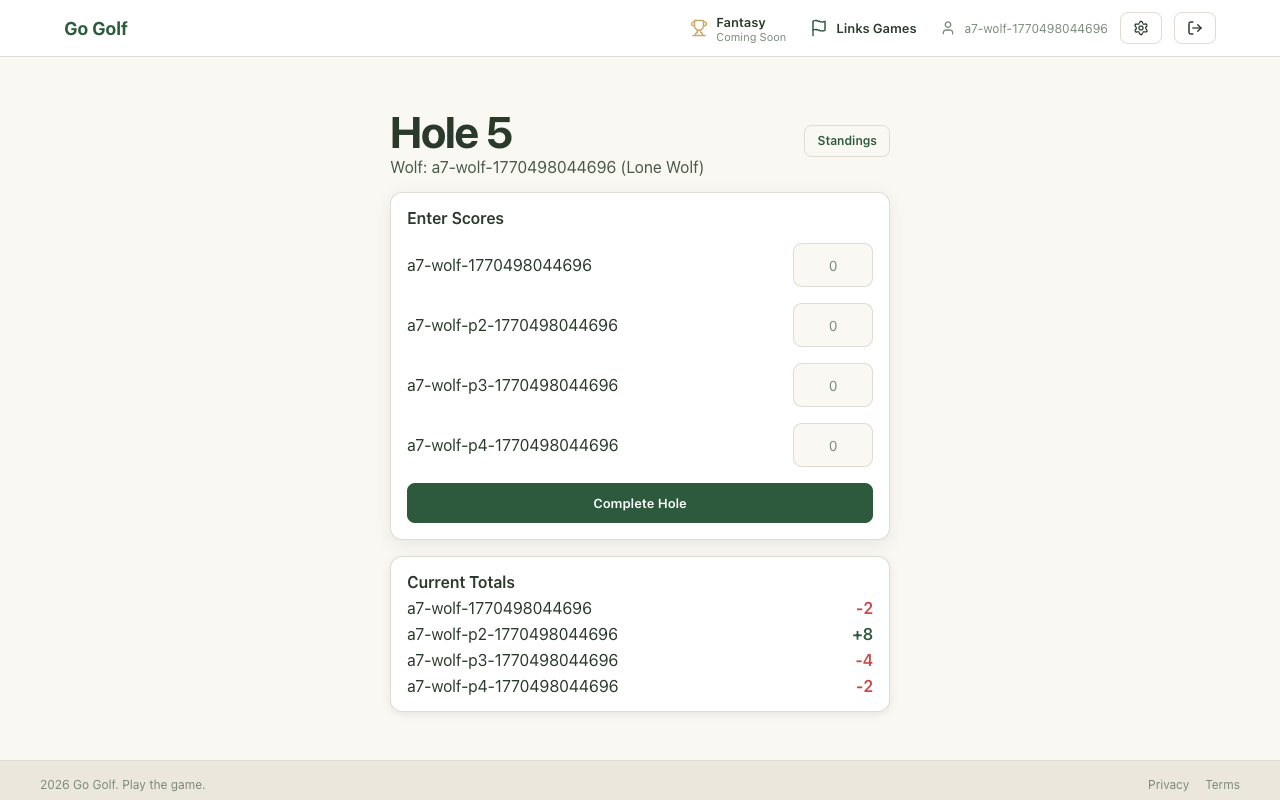Open settings with the gear icon

(x=1141, y=28)
